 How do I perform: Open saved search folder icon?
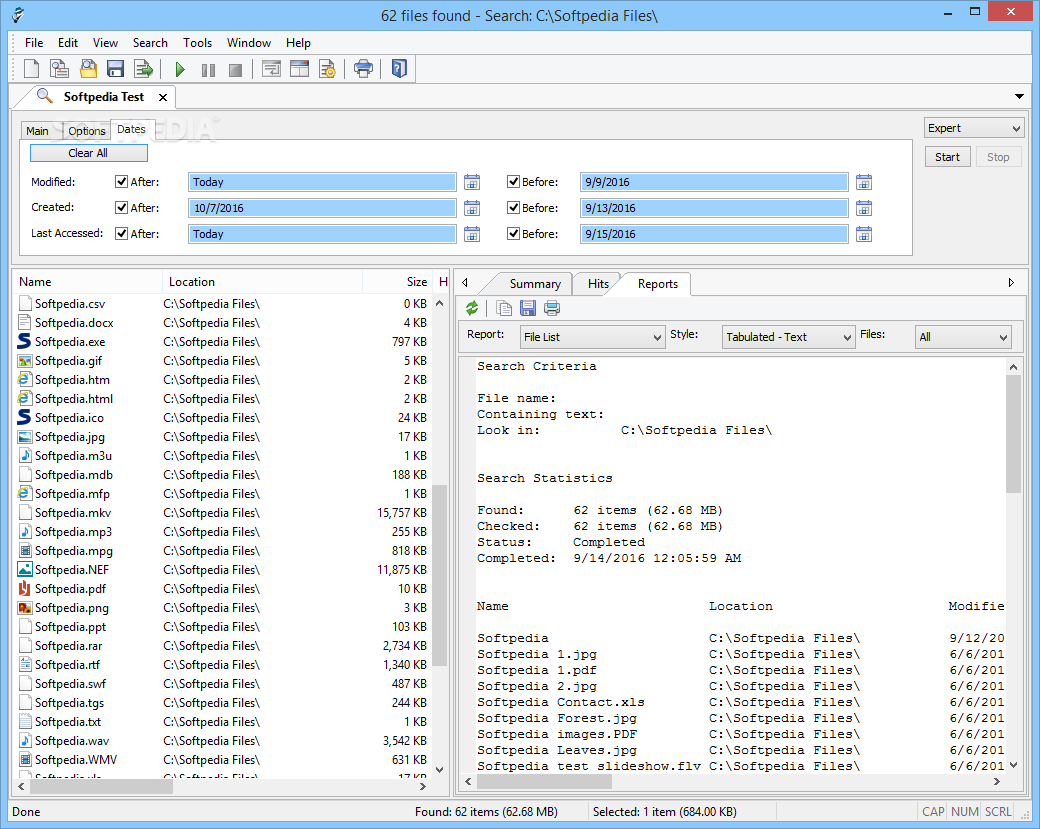pyautogui.click(x=88, y=68)
